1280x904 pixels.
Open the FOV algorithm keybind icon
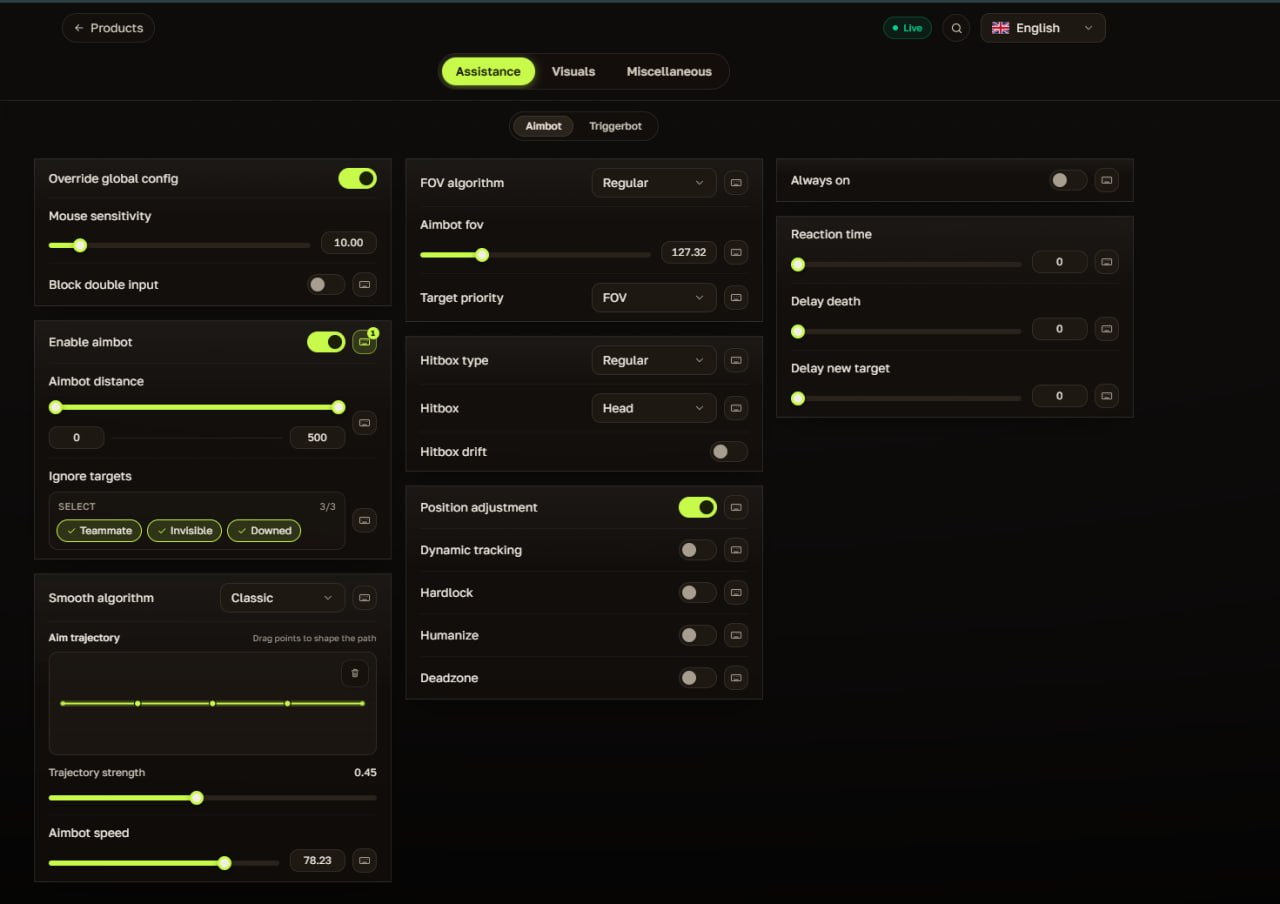coord(736,183)
